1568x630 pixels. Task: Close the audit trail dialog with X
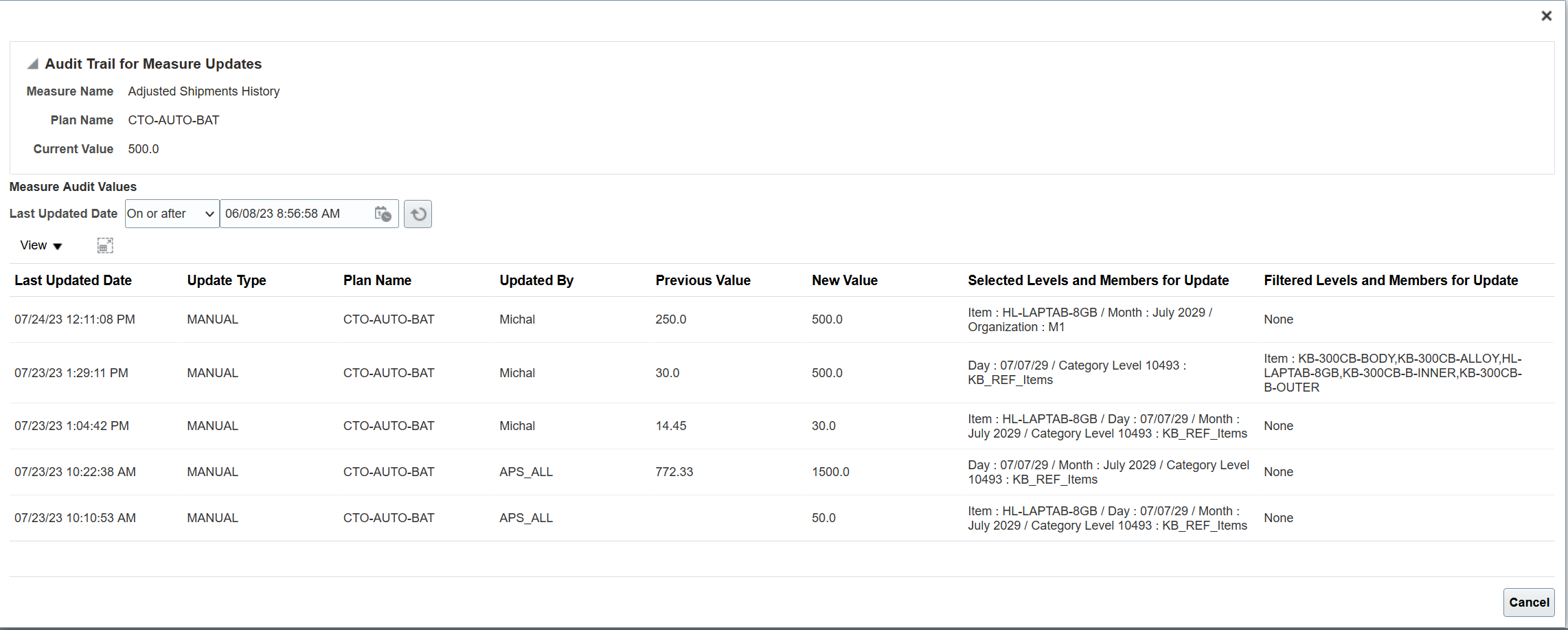click(x=1546, y=16)
